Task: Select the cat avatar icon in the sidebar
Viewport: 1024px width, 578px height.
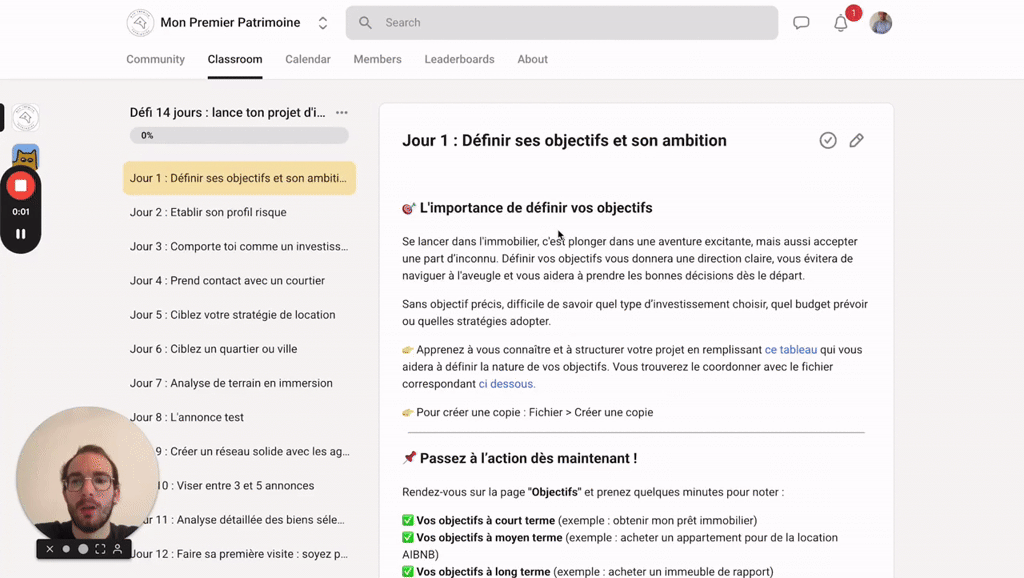Action: 26,156
